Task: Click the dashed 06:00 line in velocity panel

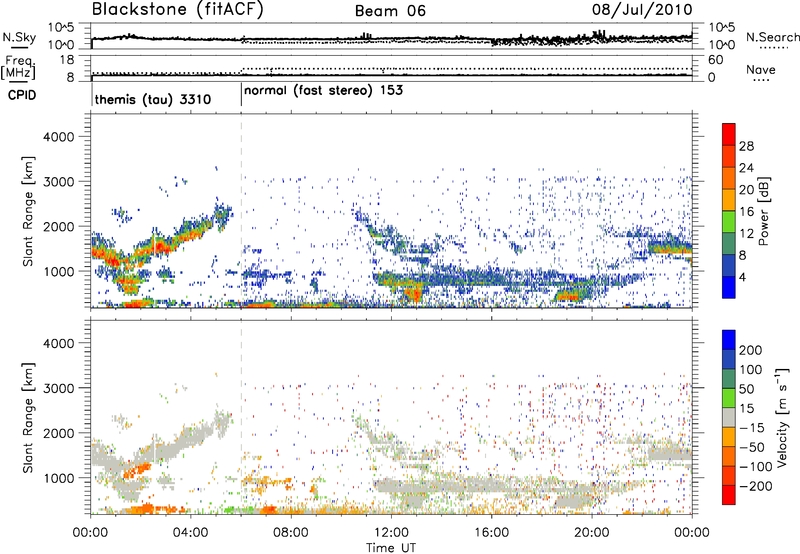Action: point(241,416)
